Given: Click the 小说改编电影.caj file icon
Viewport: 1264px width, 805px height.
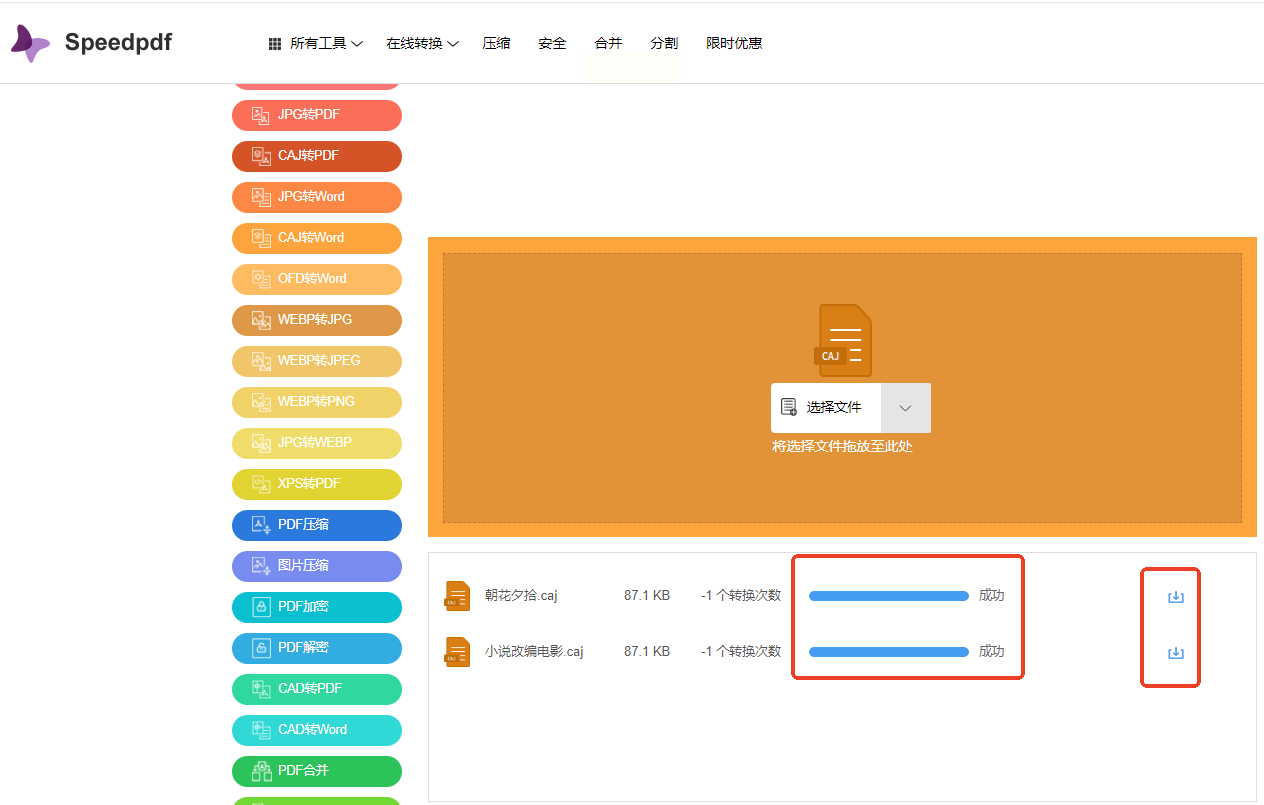Looking at the screenshot, I should click(x=457, y=652).
